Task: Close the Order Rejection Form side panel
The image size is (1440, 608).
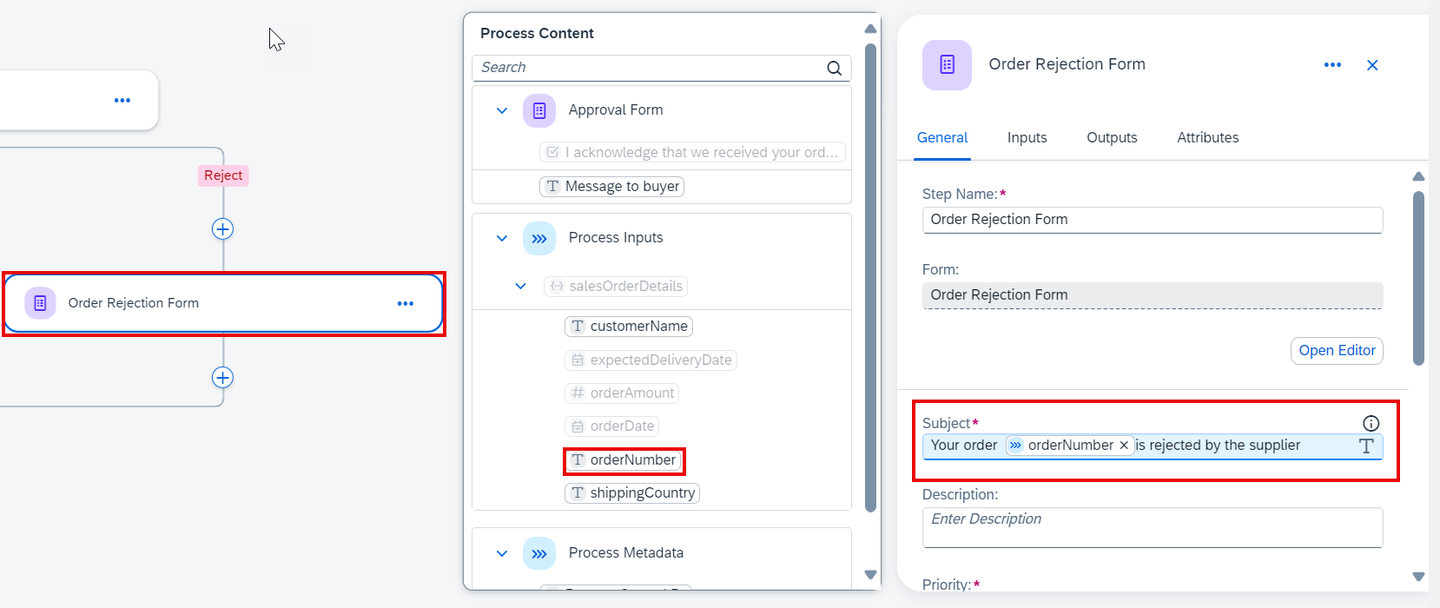Action: [1372, 65]
